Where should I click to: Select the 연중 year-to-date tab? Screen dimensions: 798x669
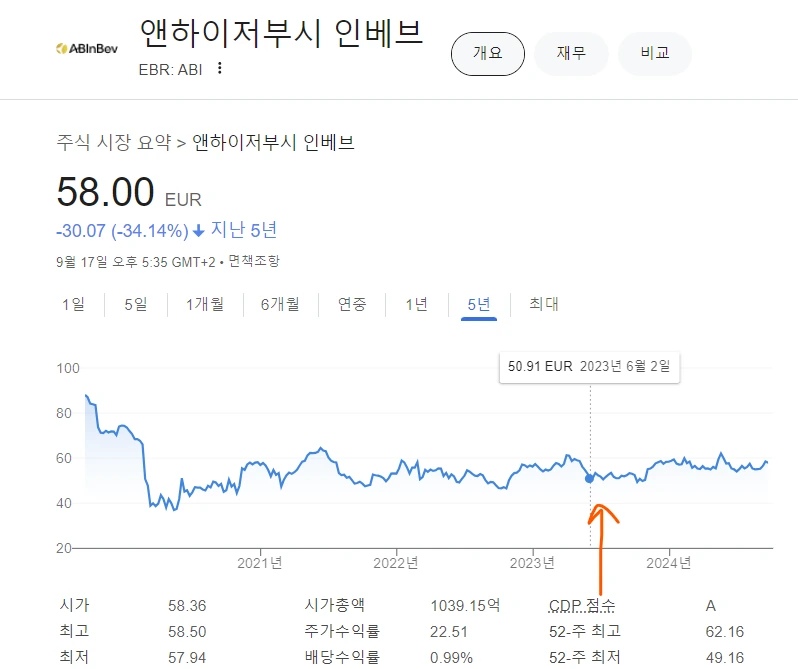pos(352,304)
